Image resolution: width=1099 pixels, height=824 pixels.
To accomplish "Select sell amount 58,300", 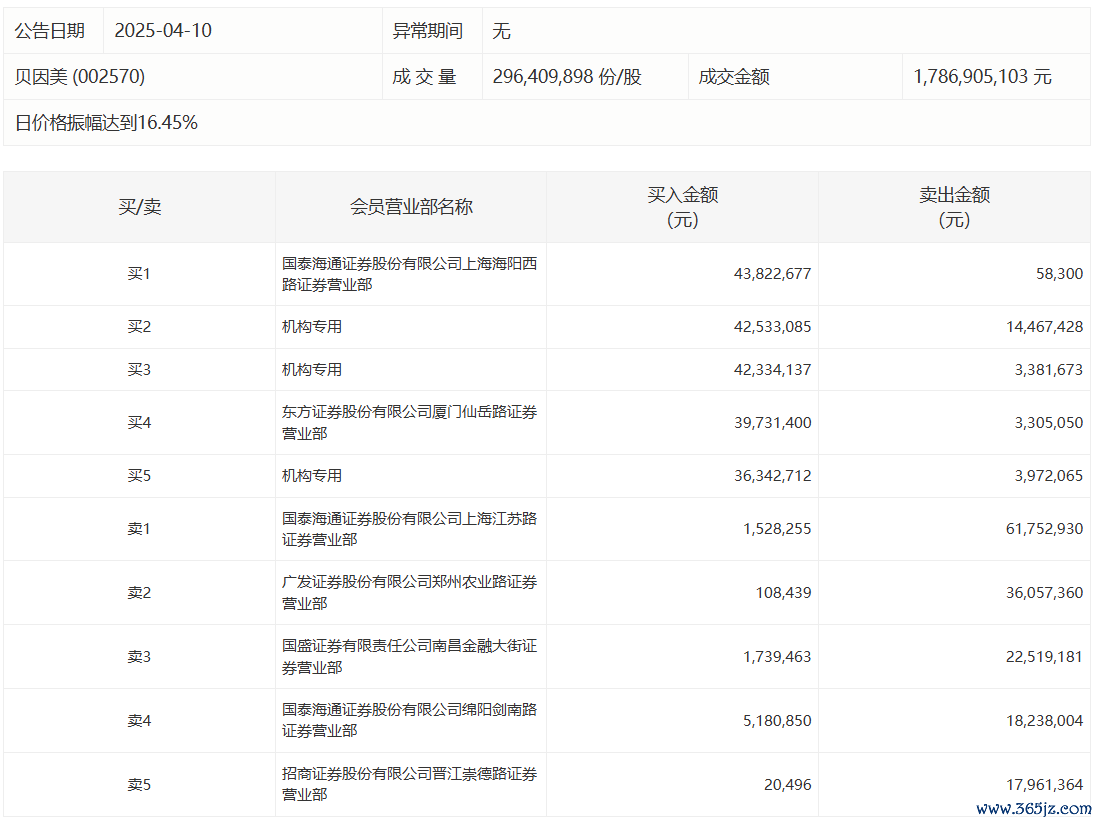I will click(x=1059, y=274).
